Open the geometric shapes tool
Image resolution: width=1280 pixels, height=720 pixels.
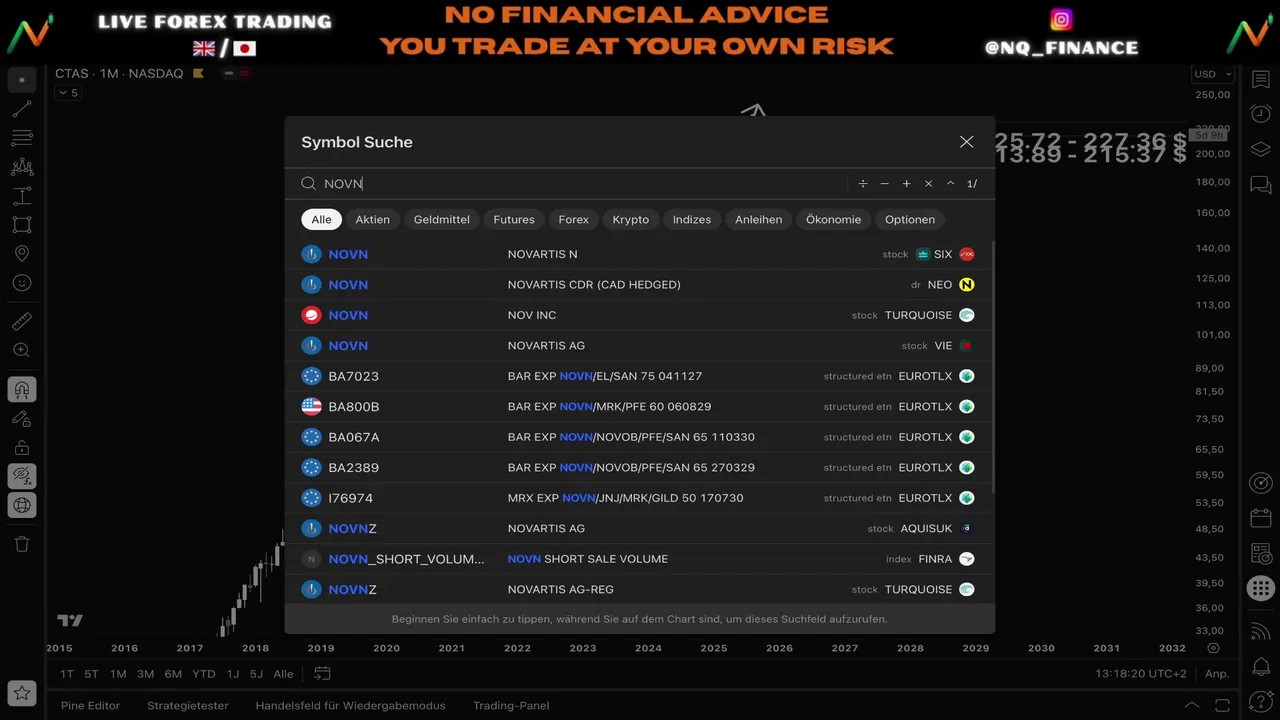coord(22,225)
